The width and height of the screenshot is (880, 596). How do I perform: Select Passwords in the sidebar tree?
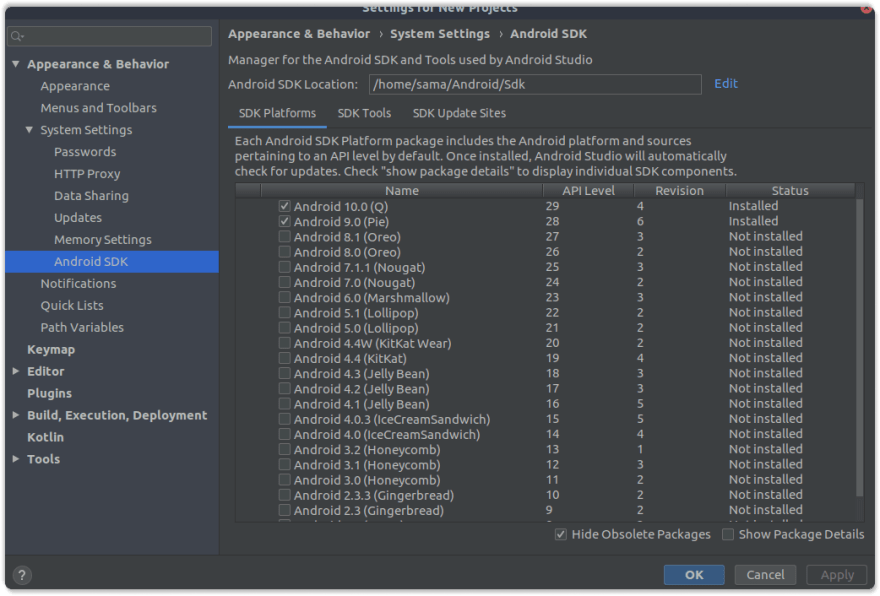pyautogui.click(x=85, y=152)
